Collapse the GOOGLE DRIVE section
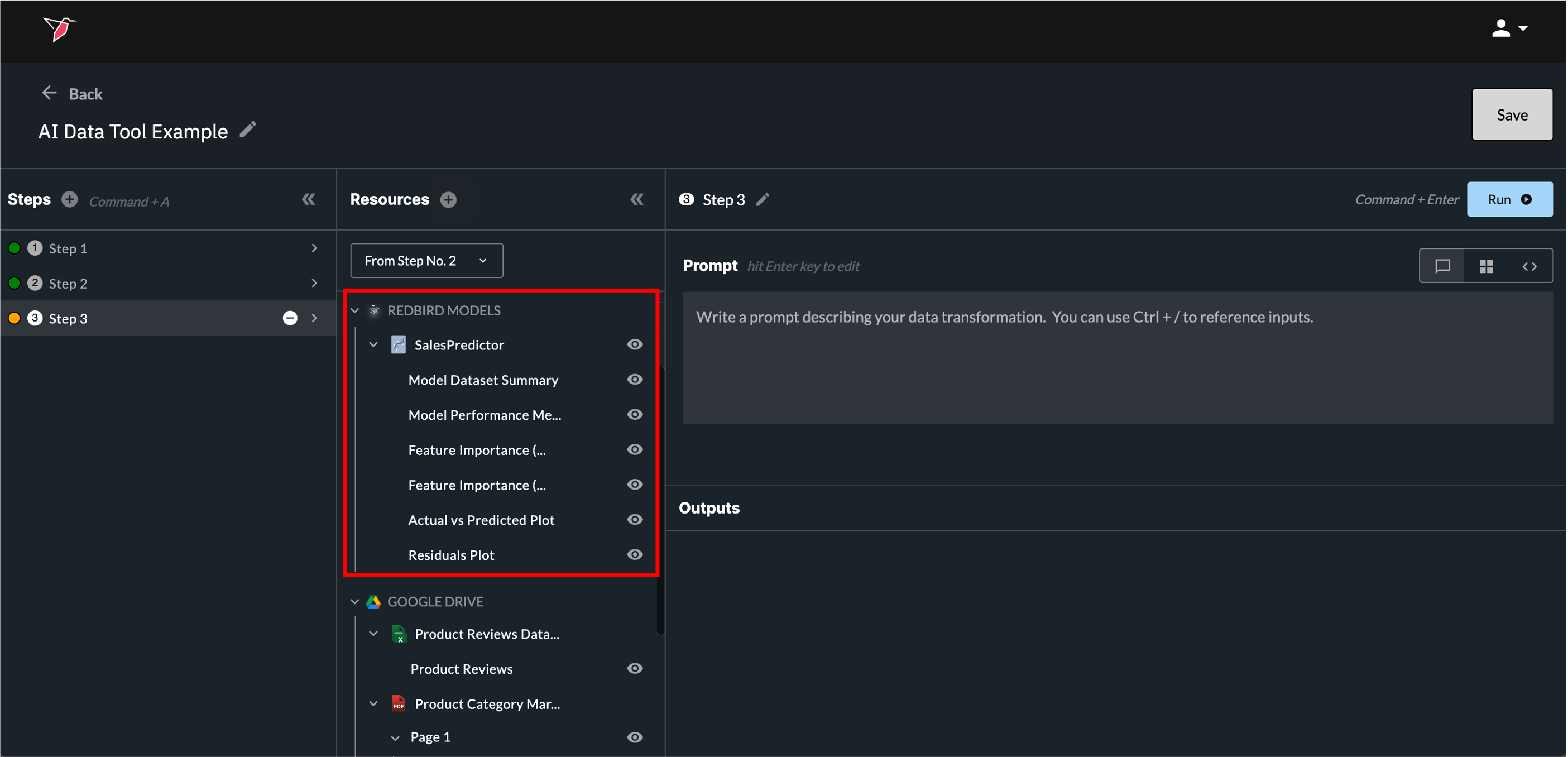Image resolution: width=1568 pixels, height=757 pixels. tap(355, 602)
